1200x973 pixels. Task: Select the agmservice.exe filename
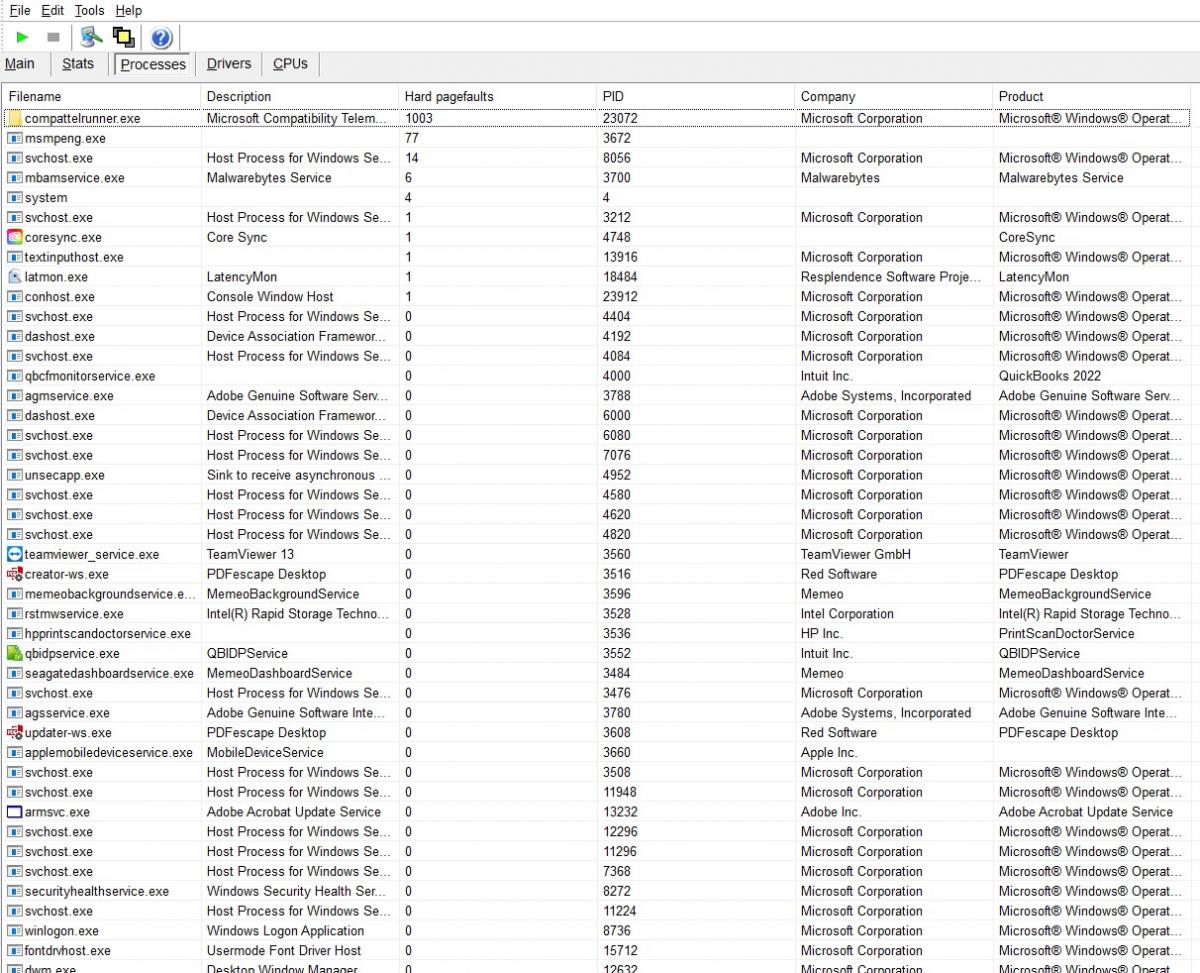pos(69,396)
